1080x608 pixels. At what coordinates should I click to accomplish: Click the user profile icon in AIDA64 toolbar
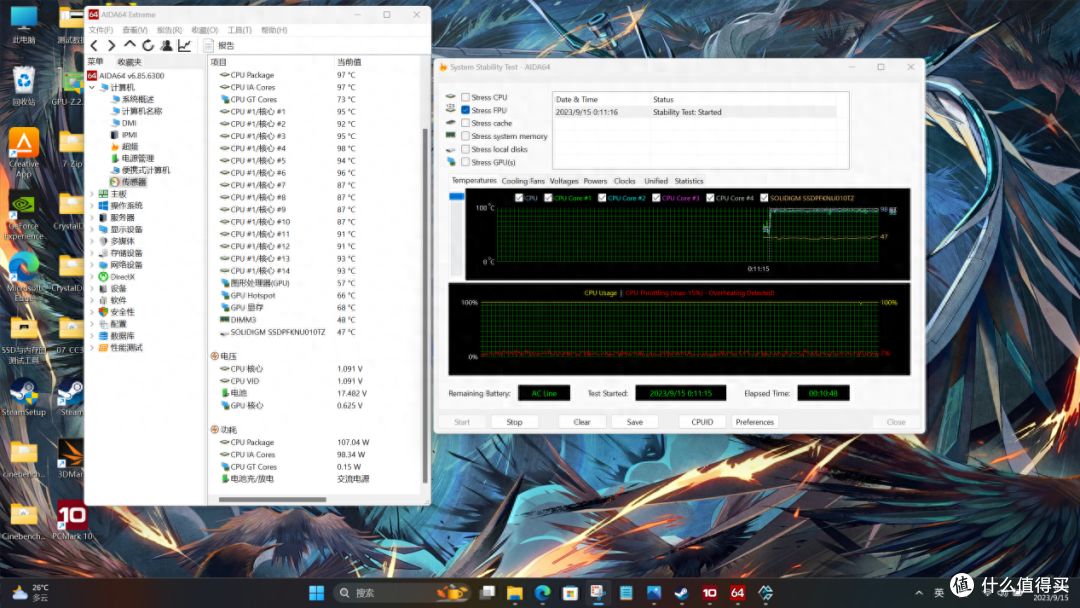click(x=166, y=45)
